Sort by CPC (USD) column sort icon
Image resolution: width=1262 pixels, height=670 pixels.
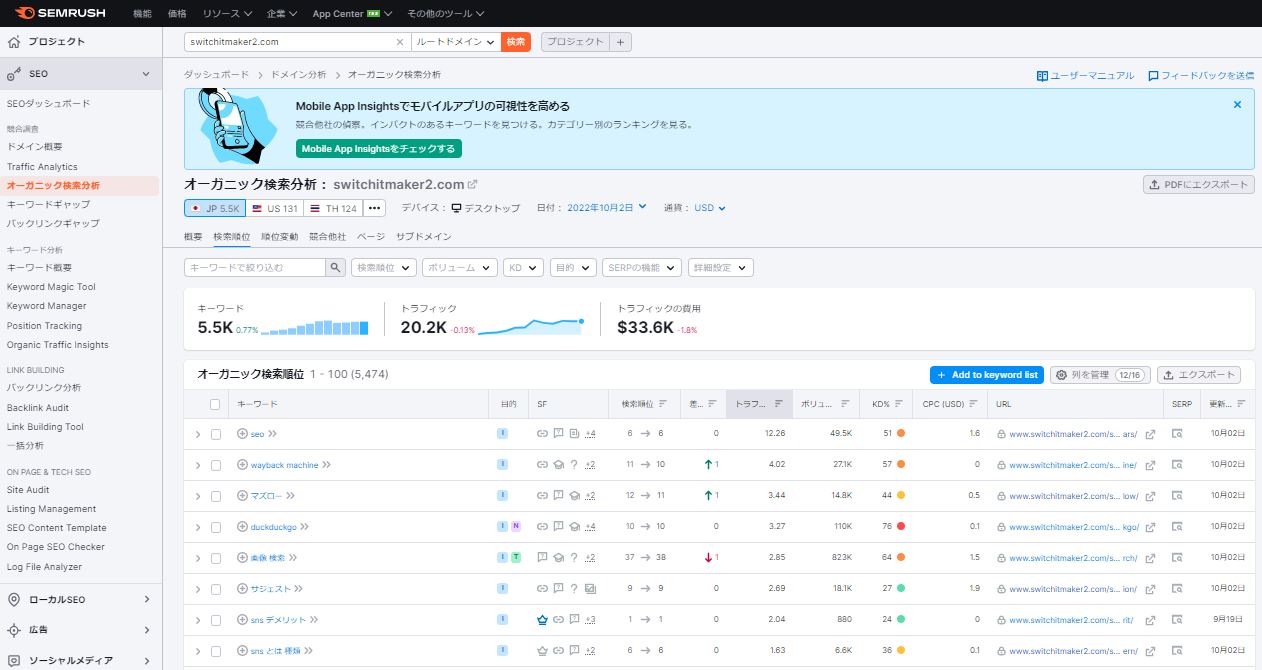pyautogui.click(x=973, y=404)
